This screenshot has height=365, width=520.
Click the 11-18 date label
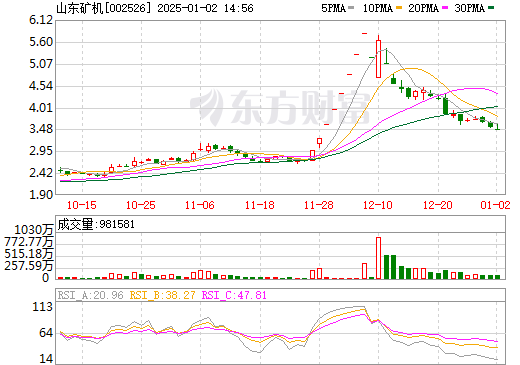(260, 205)
